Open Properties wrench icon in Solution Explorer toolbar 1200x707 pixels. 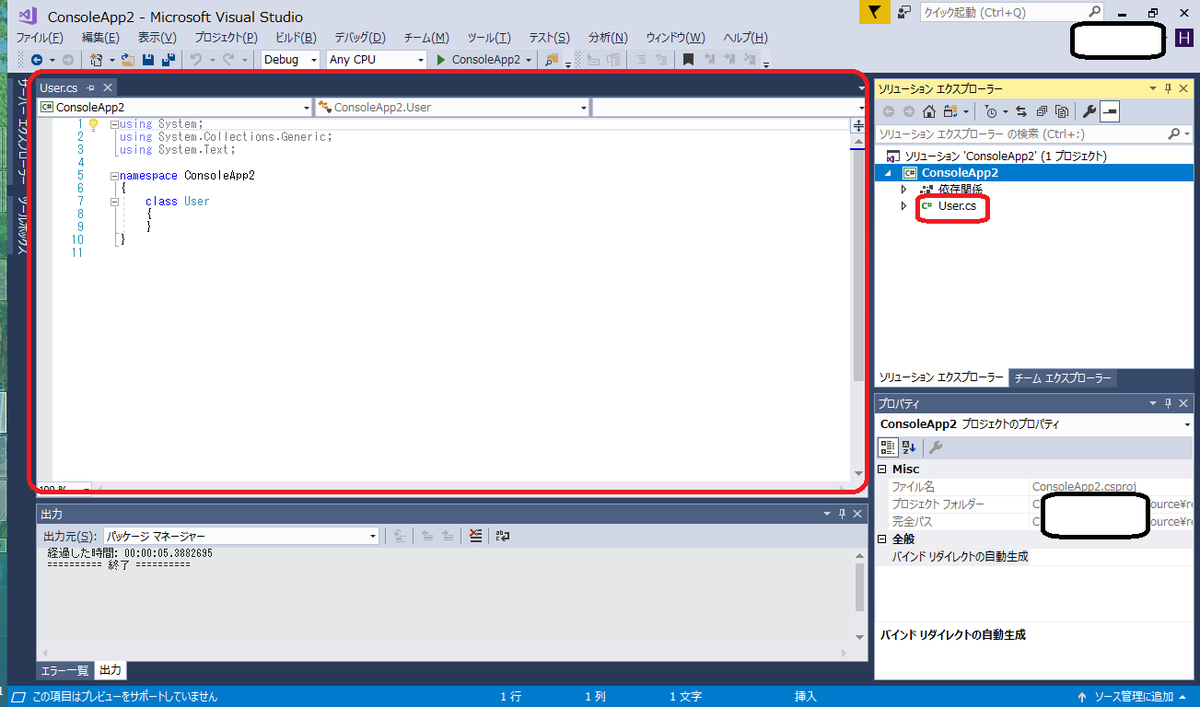pos(1090,111)
